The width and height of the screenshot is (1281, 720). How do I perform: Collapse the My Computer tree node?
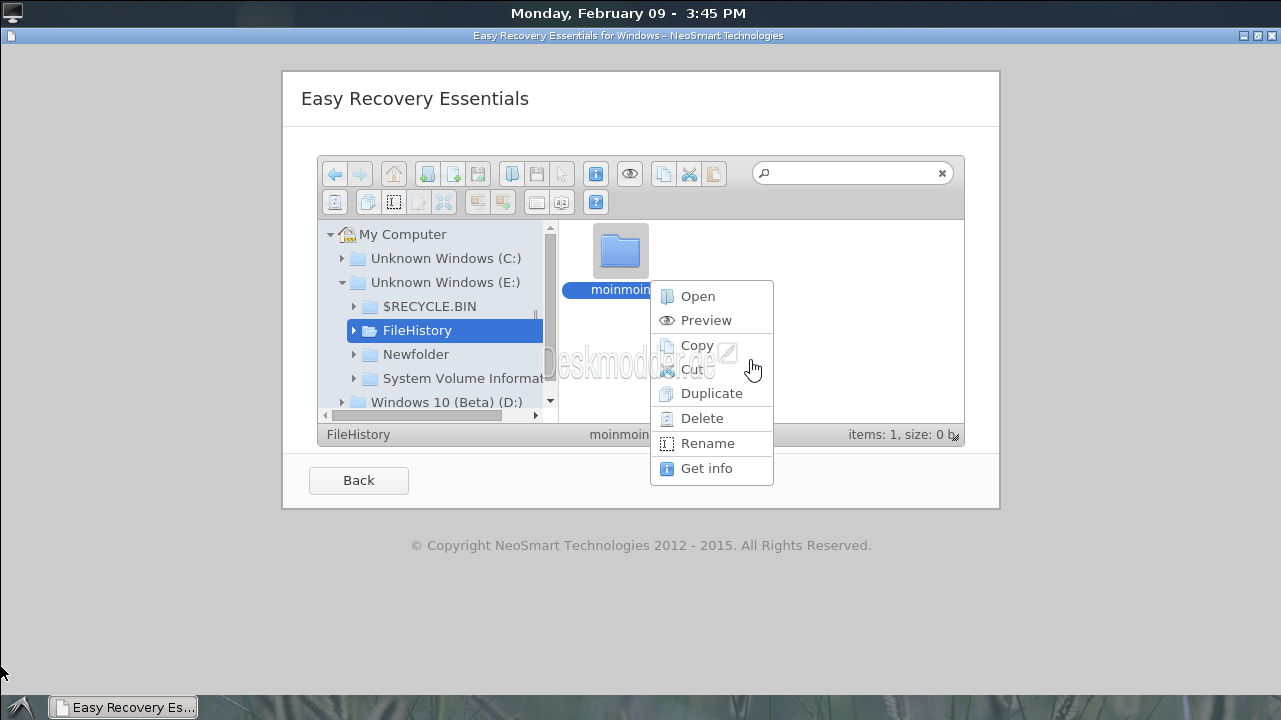tap(330, 235)
